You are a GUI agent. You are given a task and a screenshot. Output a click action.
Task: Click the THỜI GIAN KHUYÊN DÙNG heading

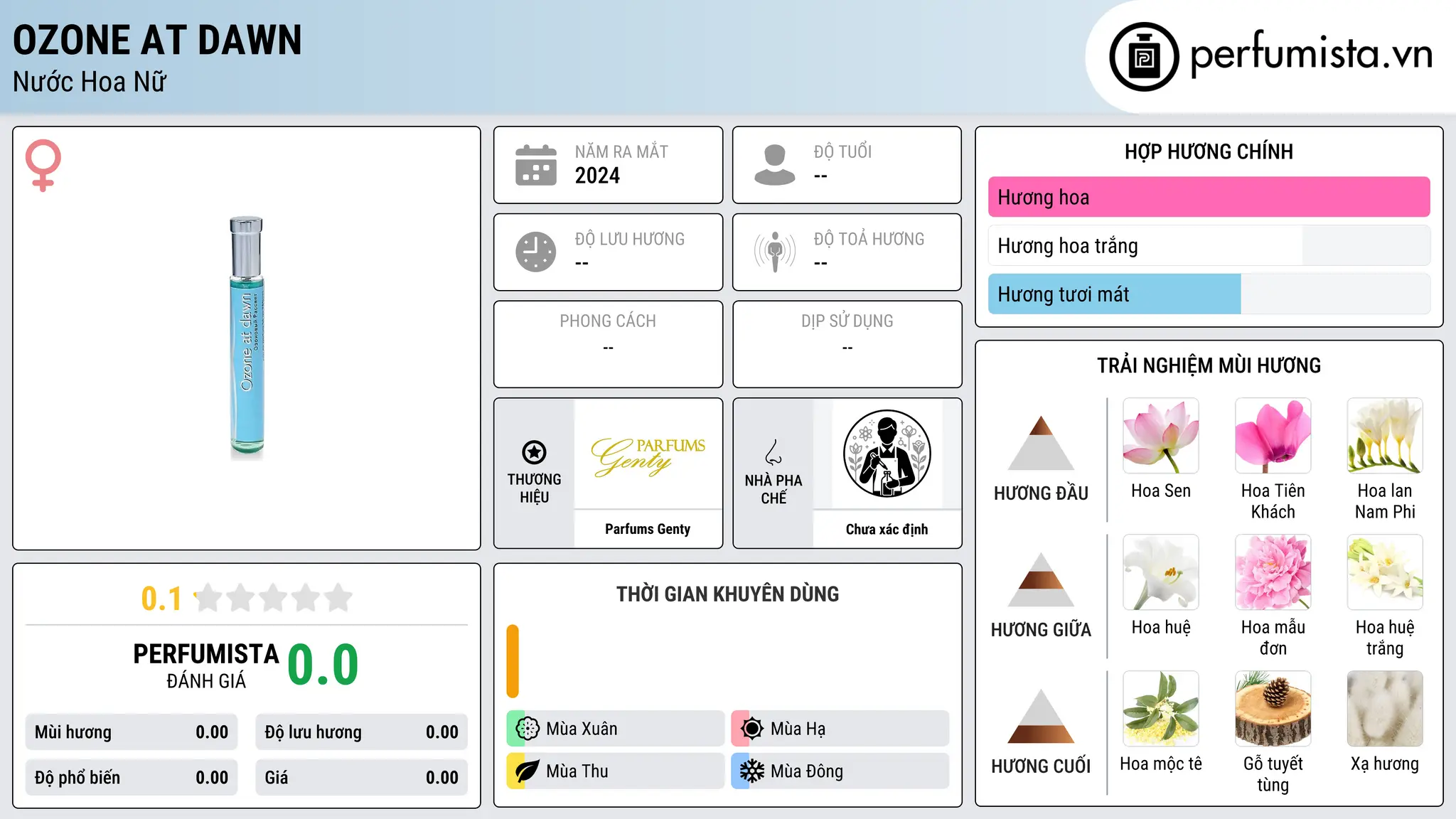tap(727, 594)
